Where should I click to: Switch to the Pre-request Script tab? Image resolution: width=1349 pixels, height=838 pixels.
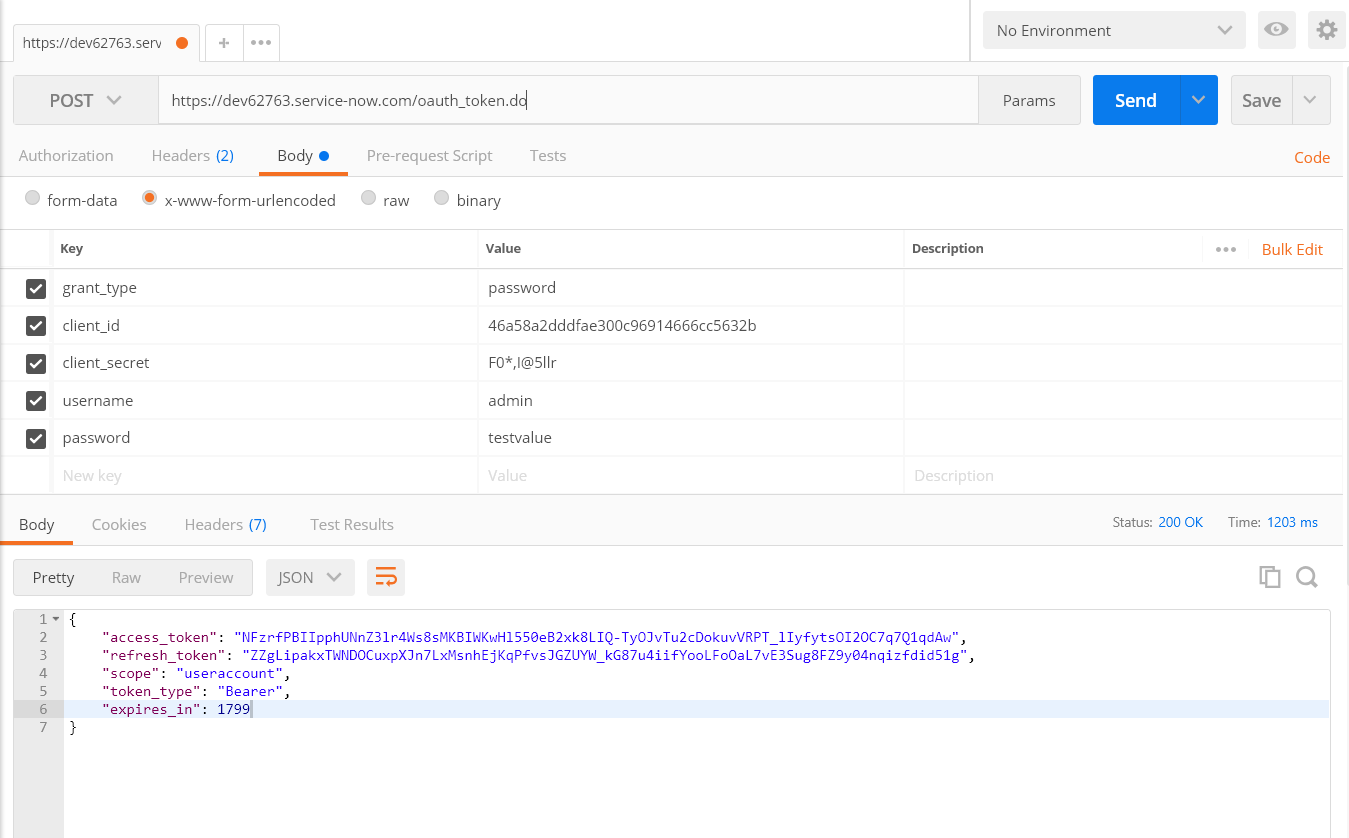tap(429, 155)
